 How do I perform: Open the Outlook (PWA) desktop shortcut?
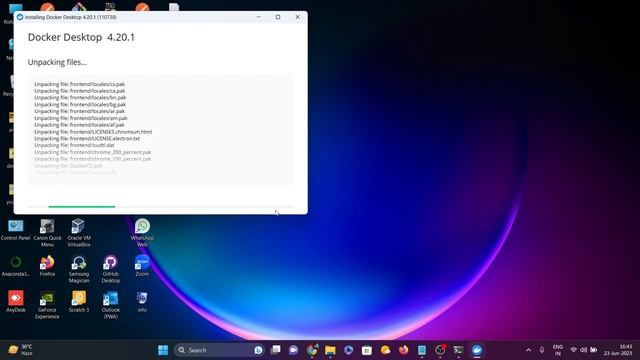click(x=111, y=305)
